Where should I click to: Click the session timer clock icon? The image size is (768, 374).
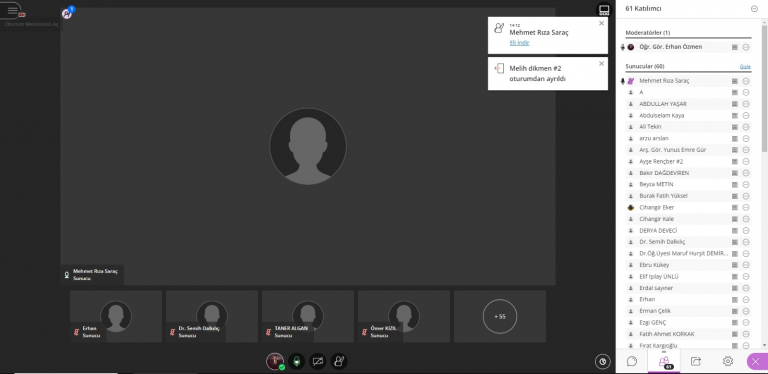[602, 362]
